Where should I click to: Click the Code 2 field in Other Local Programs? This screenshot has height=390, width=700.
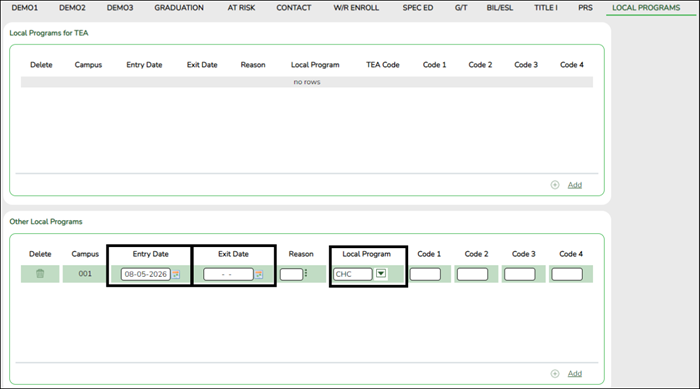[472, 274]
